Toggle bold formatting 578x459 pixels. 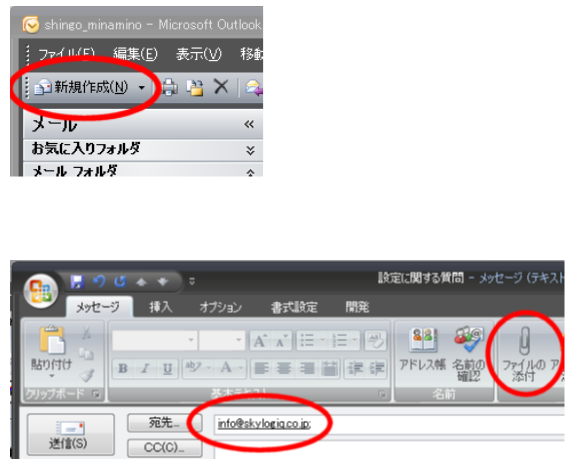123,368
